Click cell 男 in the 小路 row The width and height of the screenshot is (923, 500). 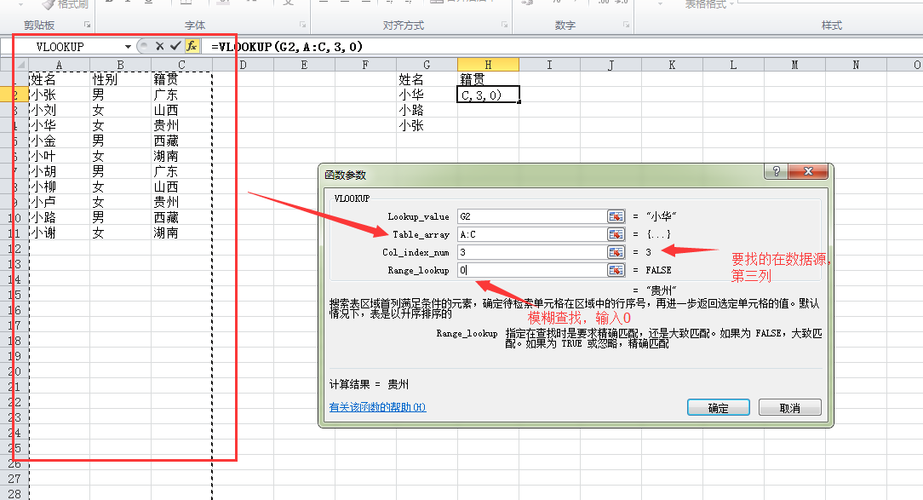[120, 217]
